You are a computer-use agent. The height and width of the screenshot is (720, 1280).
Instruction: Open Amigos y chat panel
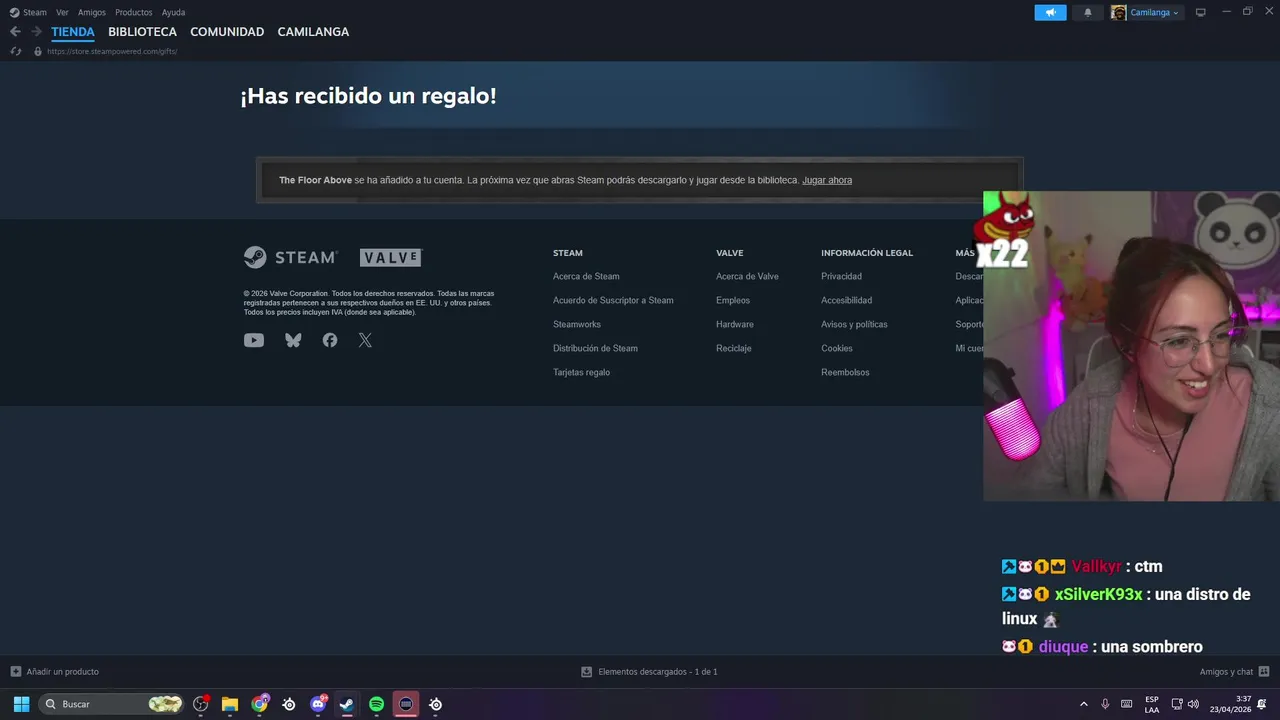coord(1234,672)
